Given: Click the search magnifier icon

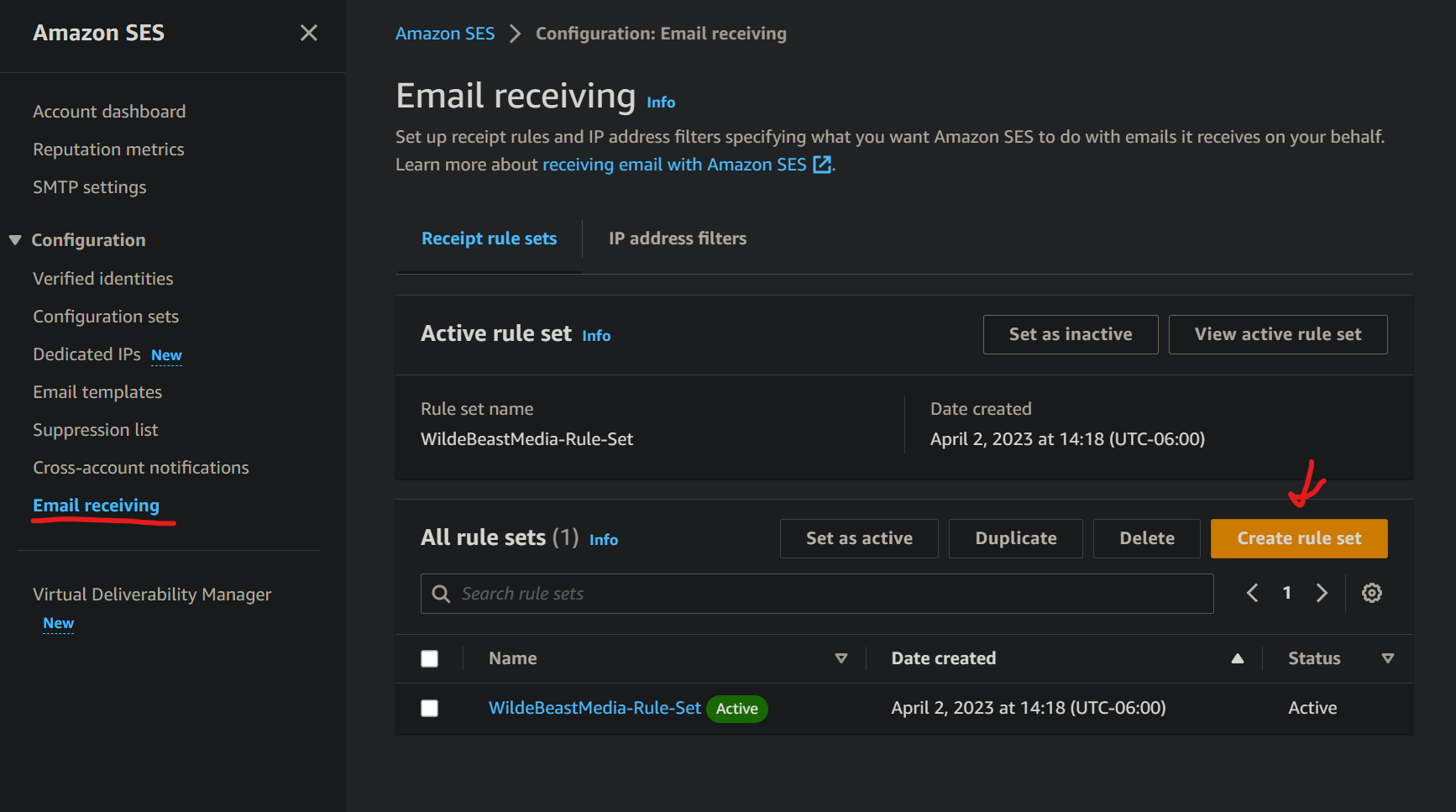Looking at the screenshot, I should pos(441,594).
